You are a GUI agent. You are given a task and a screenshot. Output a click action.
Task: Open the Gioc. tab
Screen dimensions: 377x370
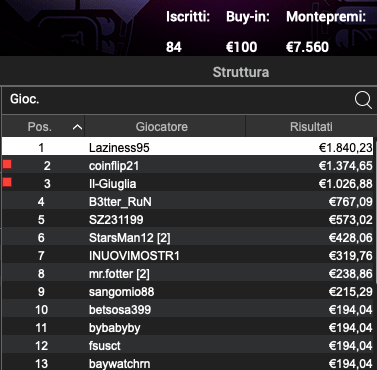click(x=25, y=99)
